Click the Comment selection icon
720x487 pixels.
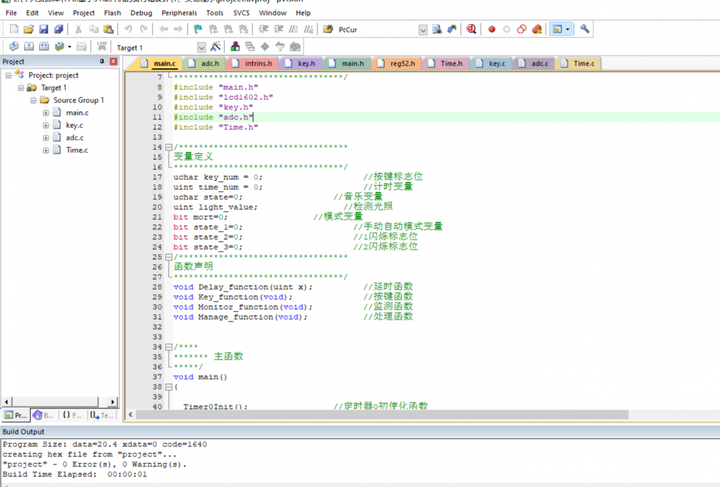point(293,29)
